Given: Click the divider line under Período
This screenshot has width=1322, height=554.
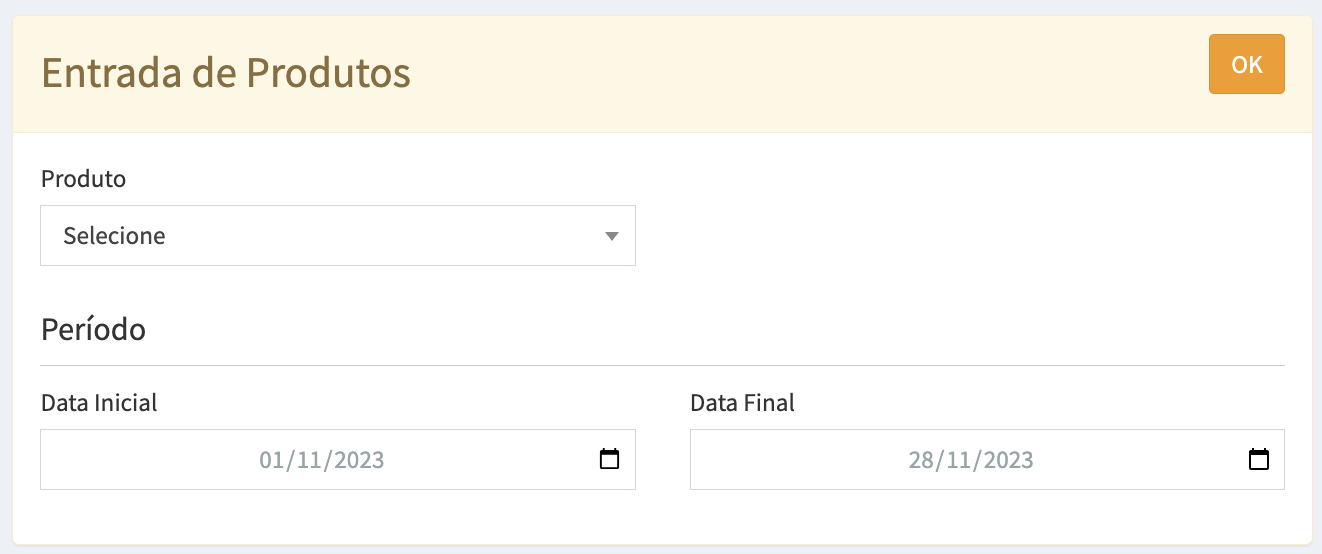Looking at the screenshot, I should [662, 366].
